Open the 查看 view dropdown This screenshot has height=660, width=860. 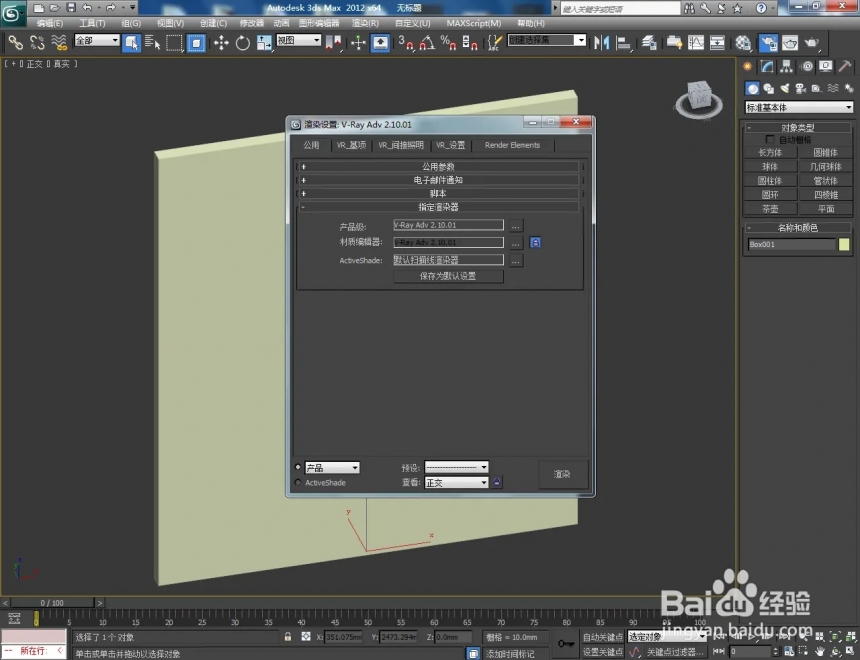(456, 482)
